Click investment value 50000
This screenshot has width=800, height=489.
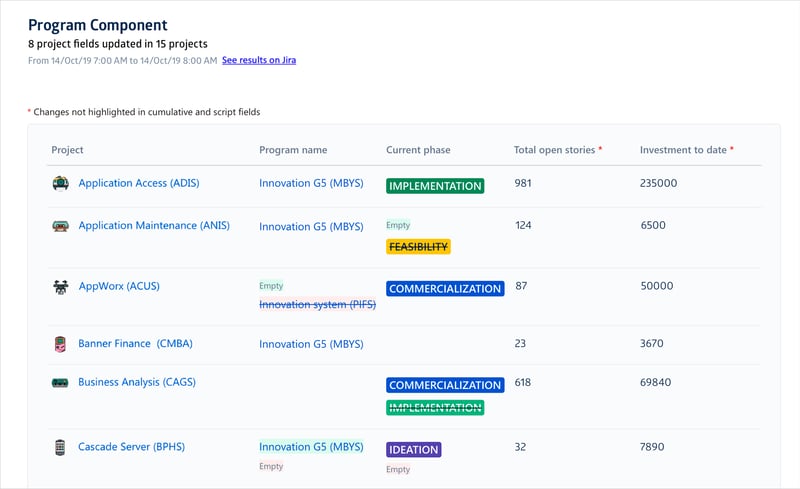tap(657, 286)
